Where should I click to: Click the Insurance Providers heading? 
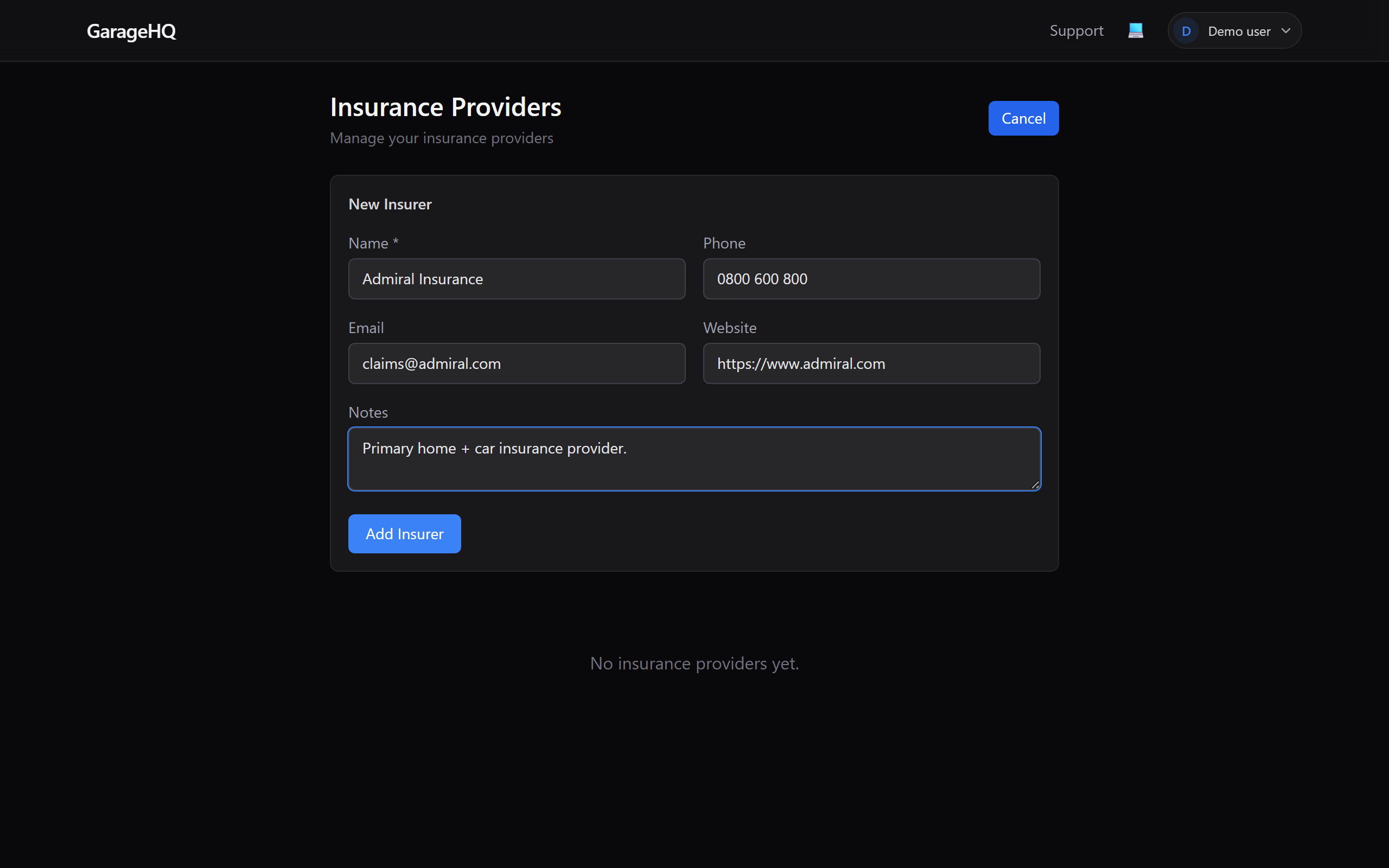coord(445,106)
